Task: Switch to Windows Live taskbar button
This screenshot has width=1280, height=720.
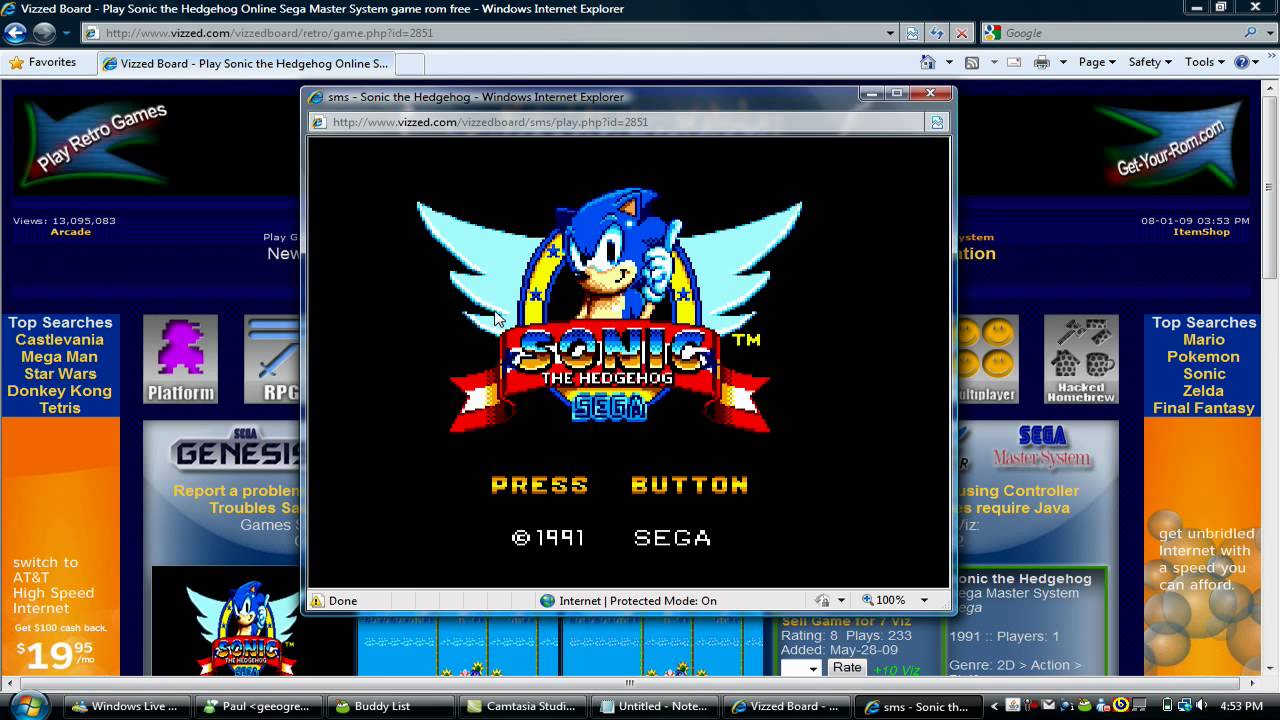Action: point(125,706)
